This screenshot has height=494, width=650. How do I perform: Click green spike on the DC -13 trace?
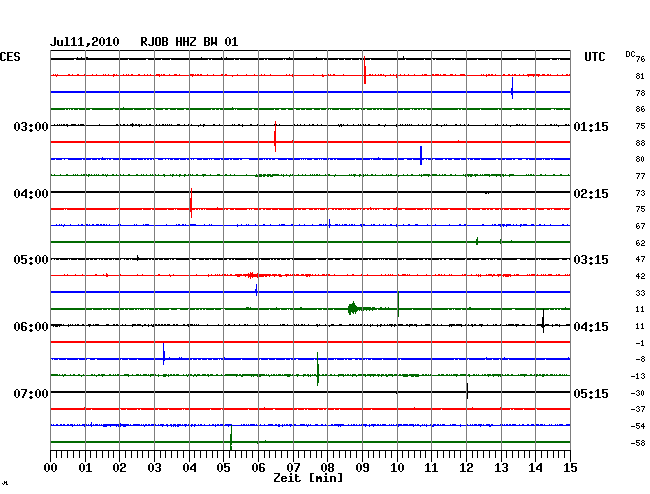[x=318, y=369]
